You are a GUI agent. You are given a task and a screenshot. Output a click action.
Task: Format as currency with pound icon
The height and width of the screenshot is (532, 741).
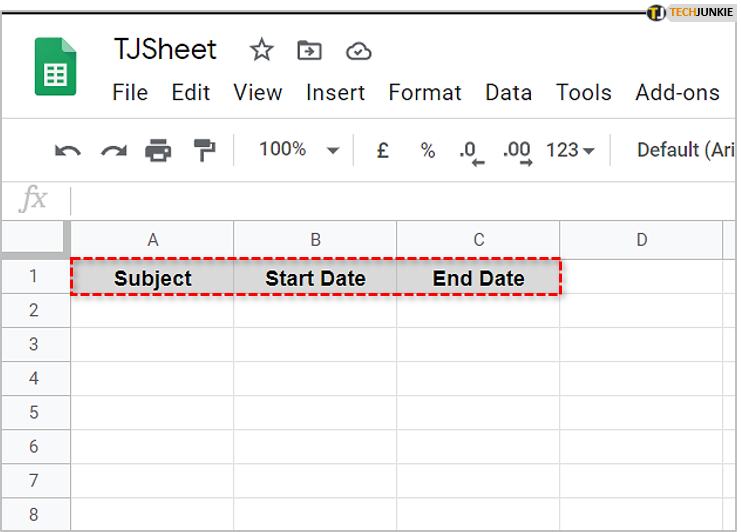(x=382, y=150)
